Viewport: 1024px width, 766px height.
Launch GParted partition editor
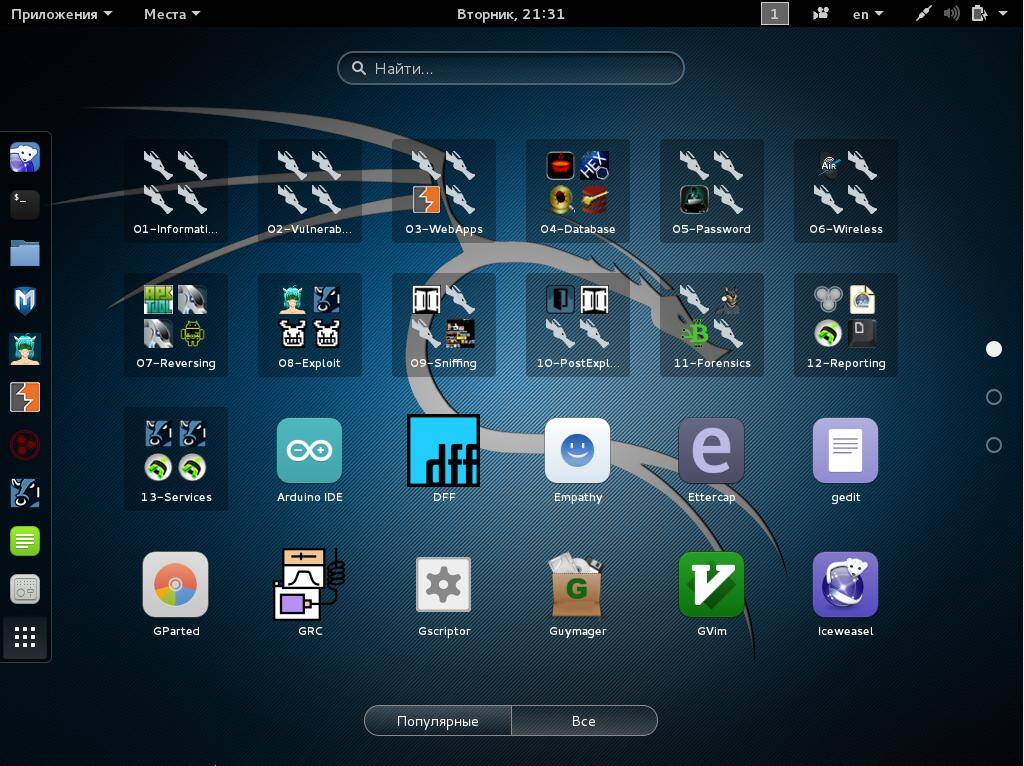[x=176, y=592]
